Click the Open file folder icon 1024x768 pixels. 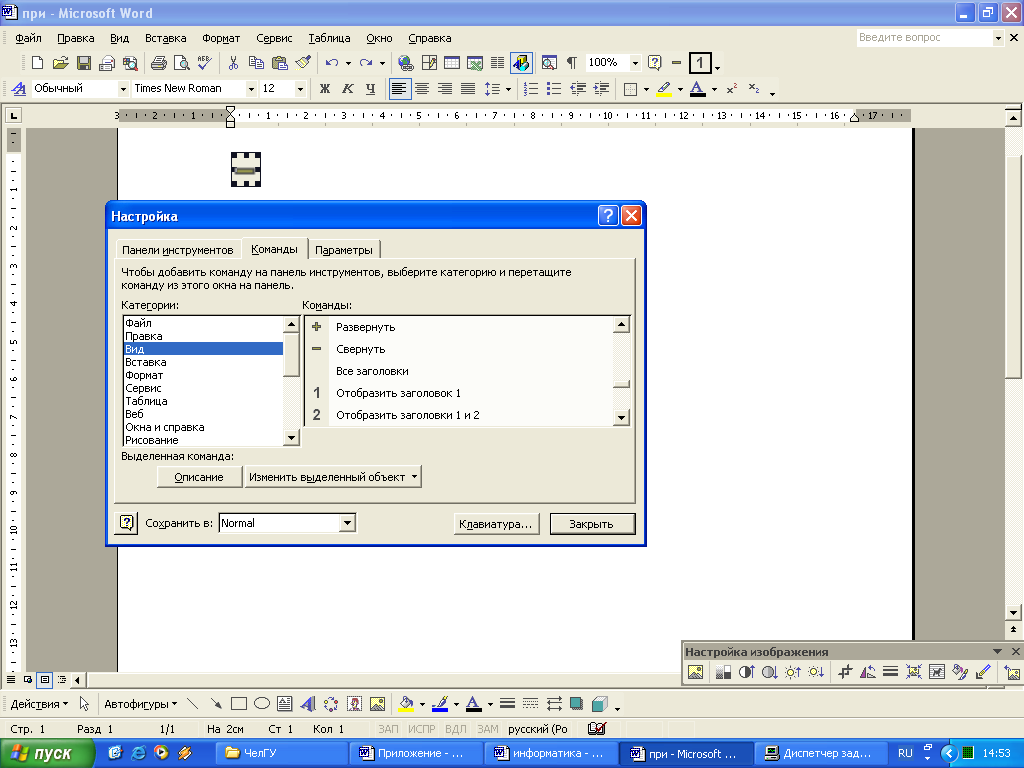pos(60,63)
